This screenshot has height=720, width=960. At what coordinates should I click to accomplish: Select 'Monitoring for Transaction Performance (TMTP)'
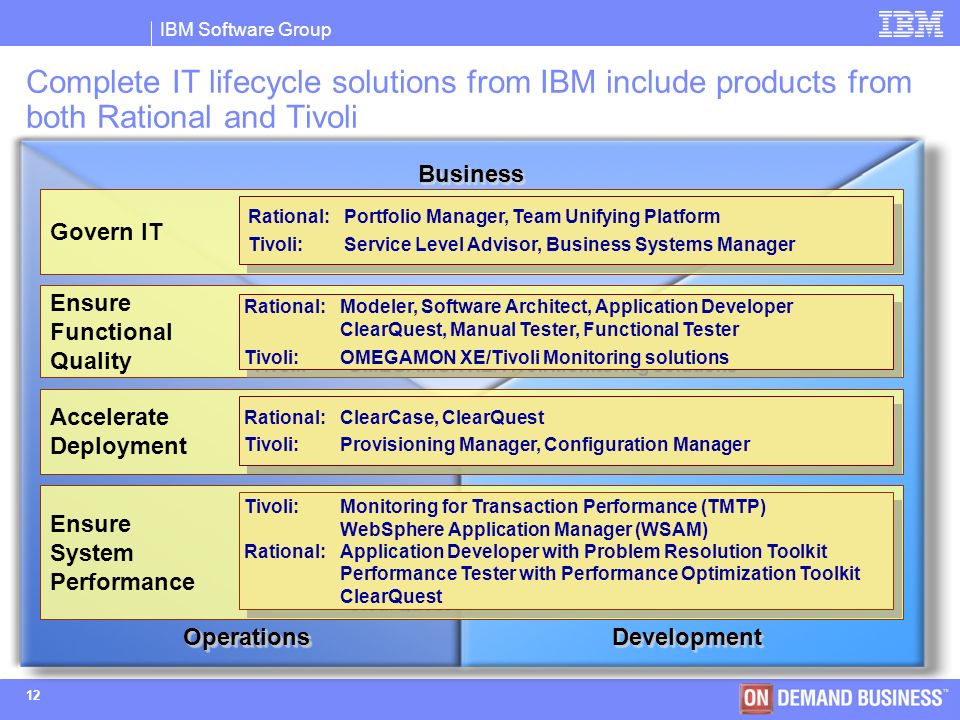(x=552, y=506)
